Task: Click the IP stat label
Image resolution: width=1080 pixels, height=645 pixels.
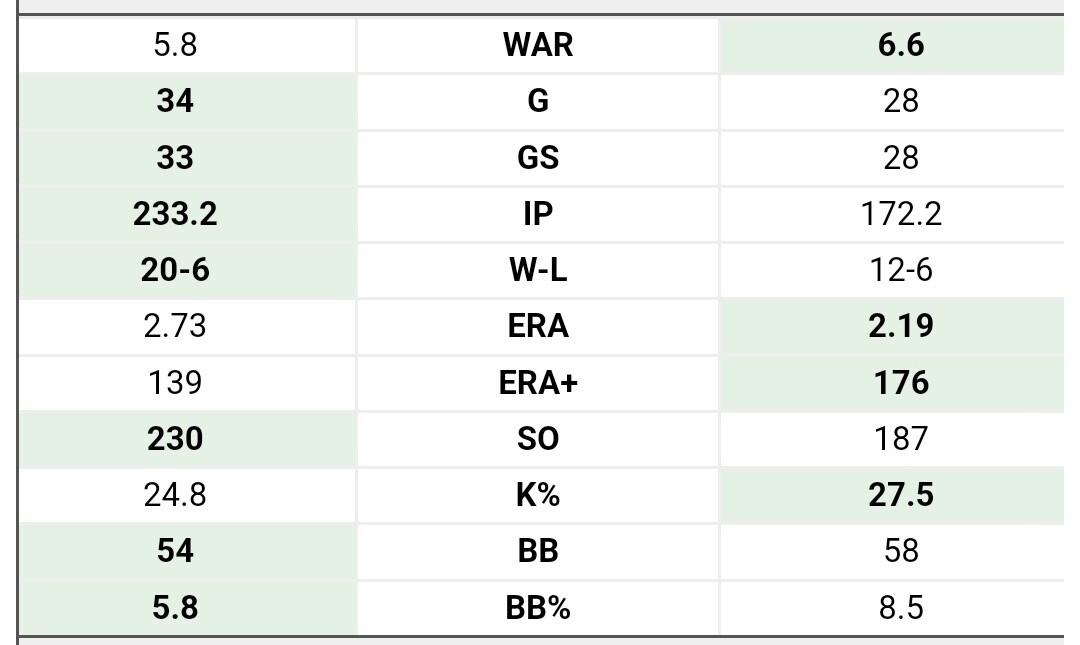Action: click(538, 214)
